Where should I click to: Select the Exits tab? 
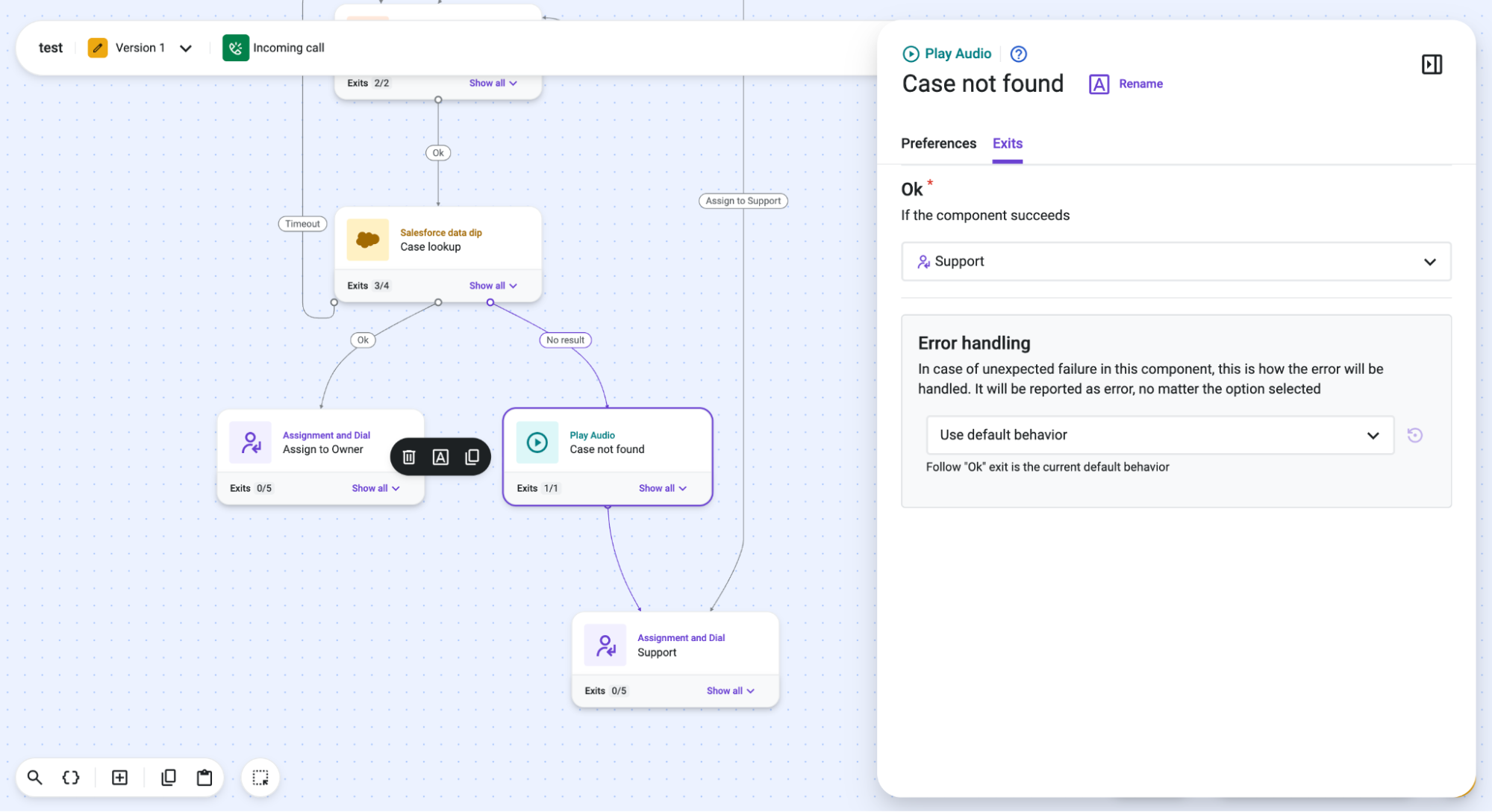pyautogui.click(x=1008, y=143)
